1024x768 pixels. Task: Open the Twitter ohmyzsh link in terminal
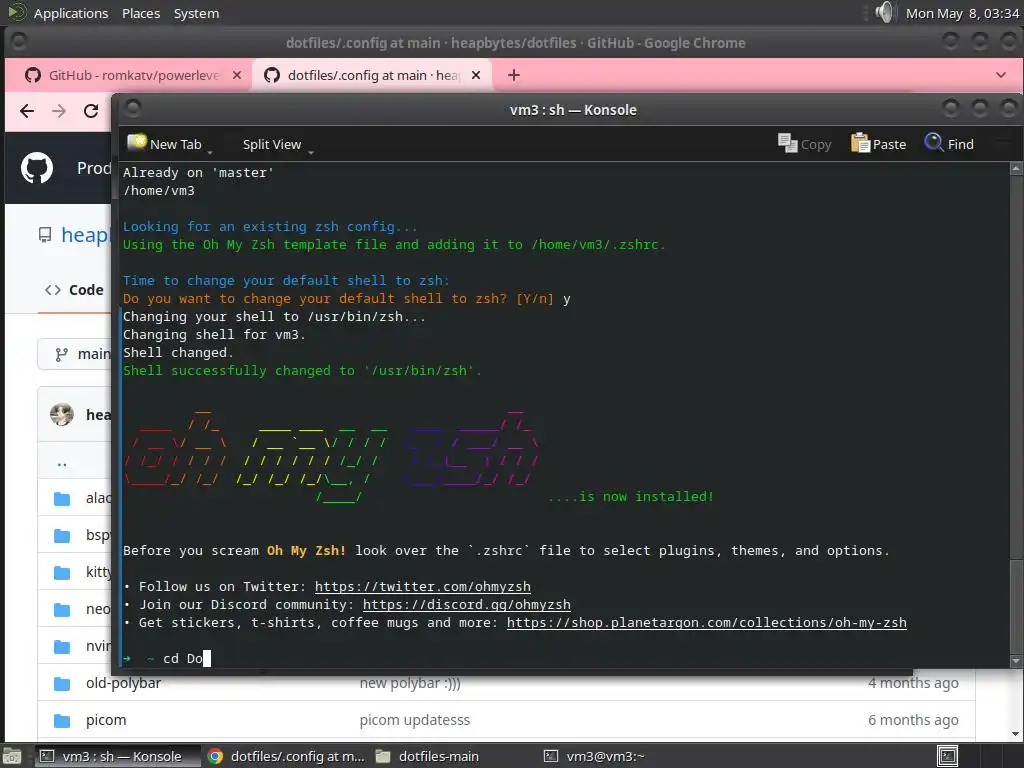[x=423, y=586]
